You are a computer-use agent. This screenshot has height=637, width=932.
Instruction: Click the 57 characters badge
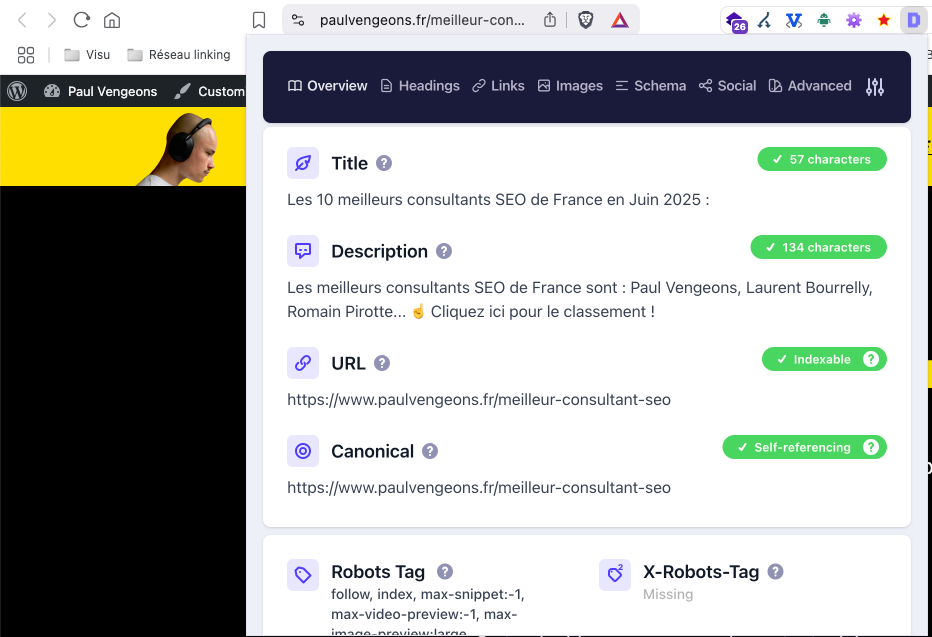(x=822, y=159)
